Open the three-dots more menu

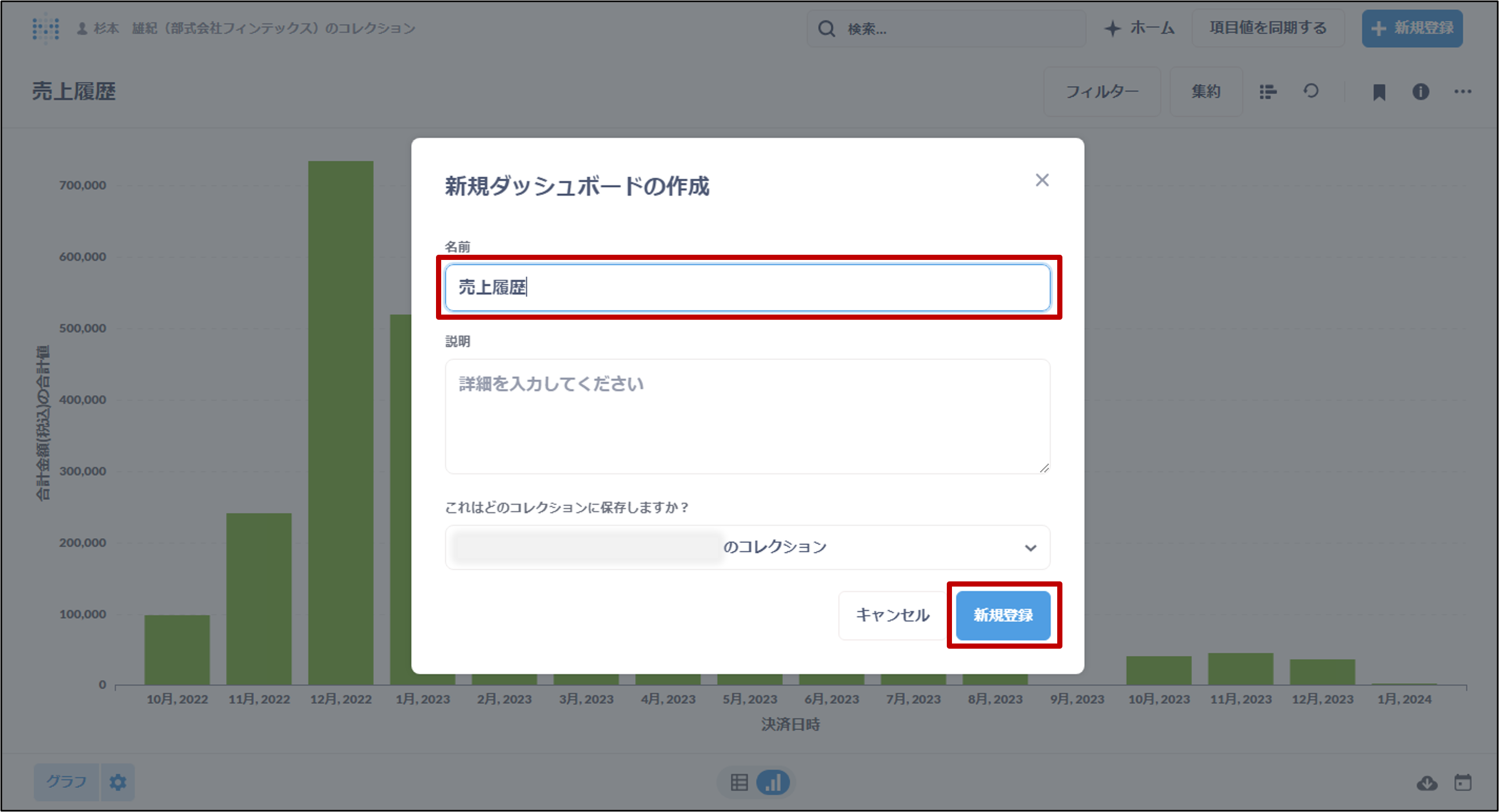click(1462, 92)
